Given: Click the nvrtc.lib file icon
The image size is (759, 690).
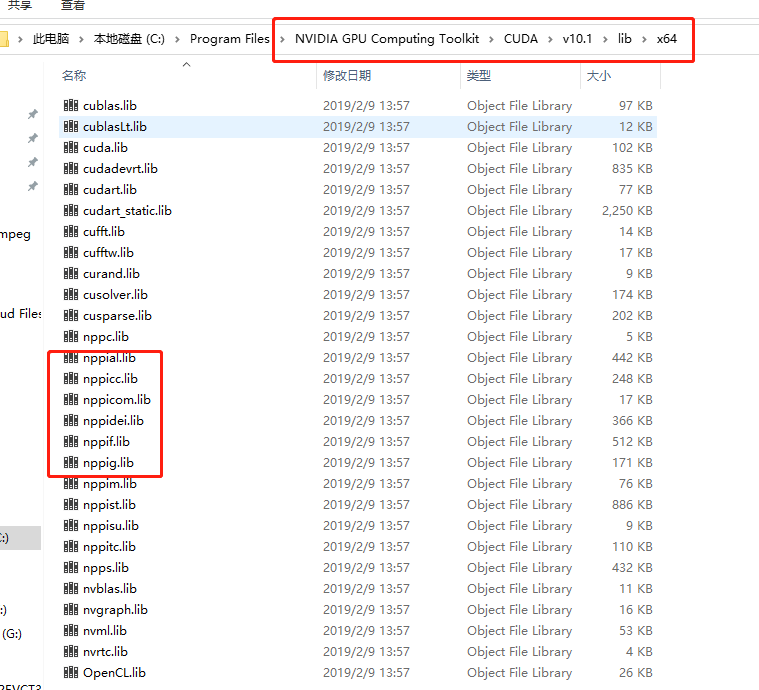Looking at the screenshot, I should point(70,652).
